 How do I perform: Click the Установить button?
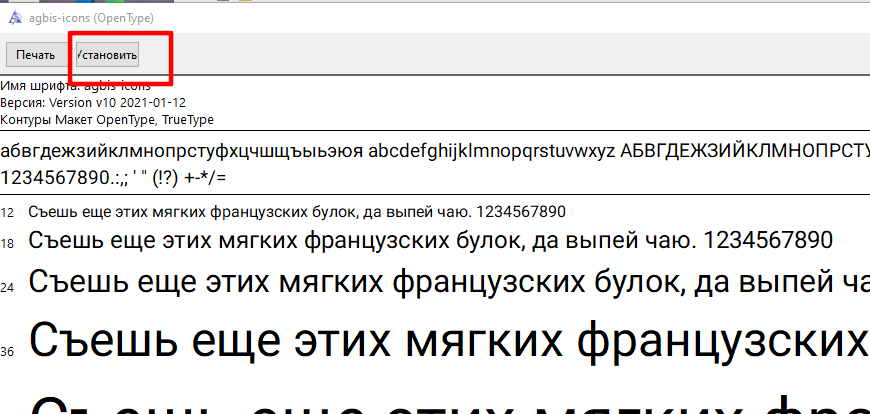107,55
